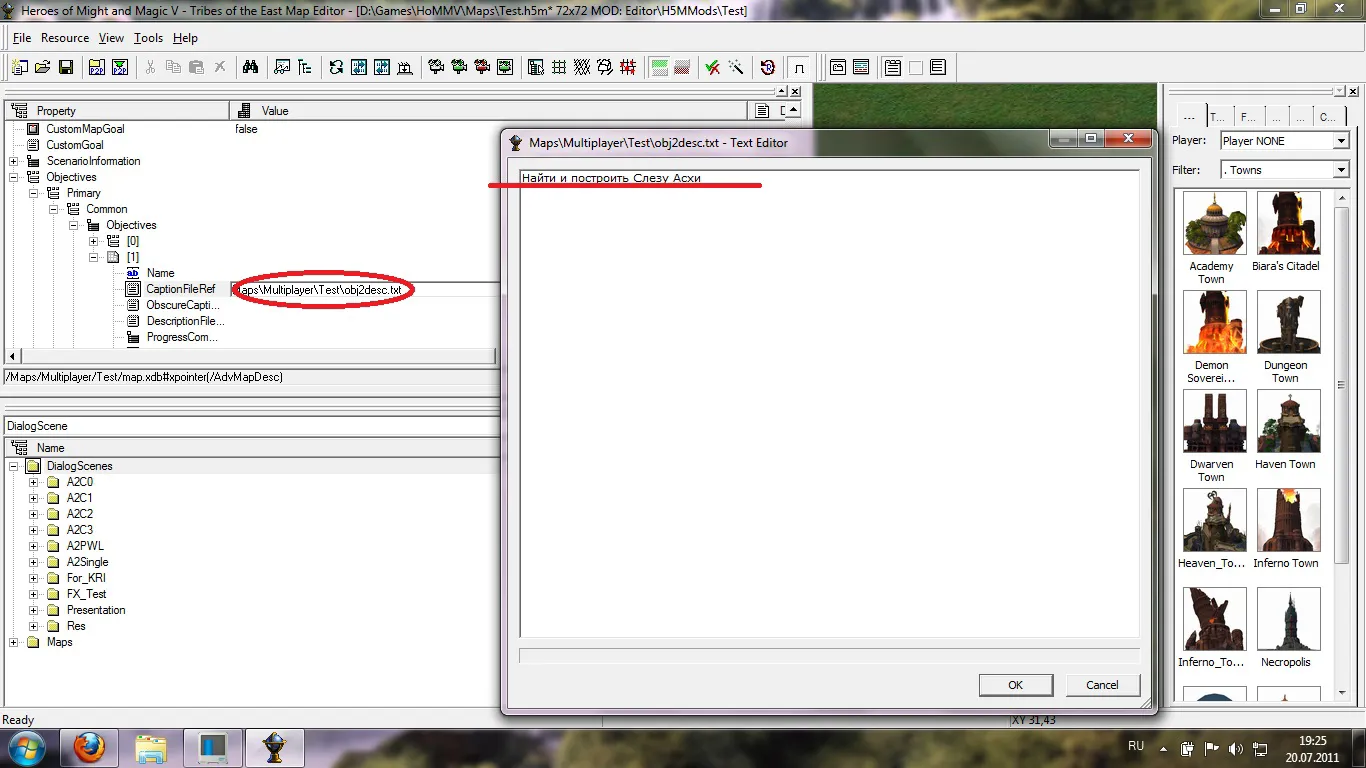Image resolution: width=1366 pixels, height=768 pixels.
Task: Click the green checkmark toolbar icon
Action: [x=712, y=67]
